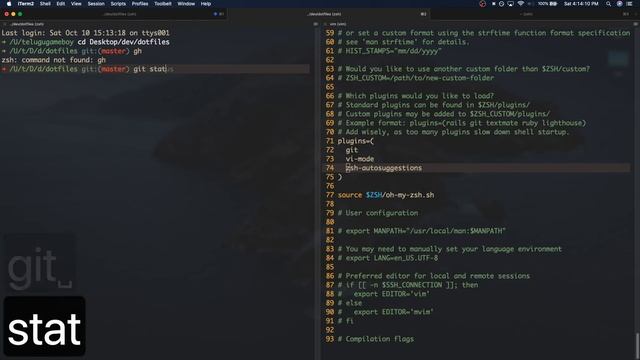Click line 81 export MANPATH comment

coord(422,231)
